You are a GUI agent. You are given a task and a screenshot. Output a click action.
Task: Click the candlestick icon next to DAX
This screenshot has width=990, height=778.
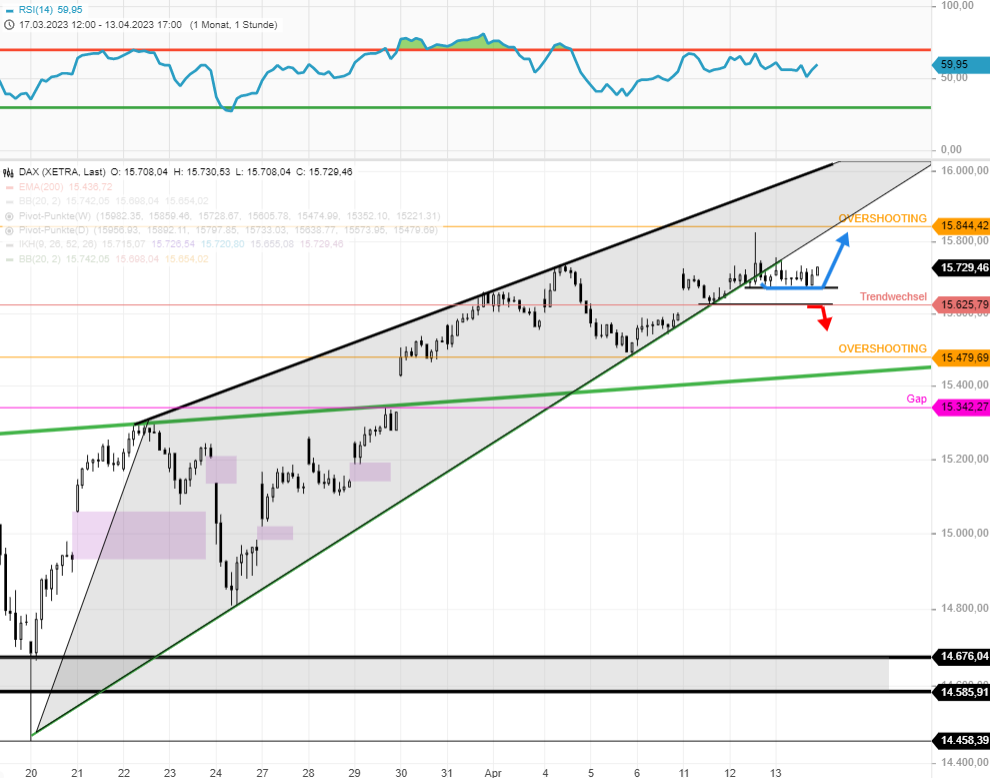click(9, 172)
